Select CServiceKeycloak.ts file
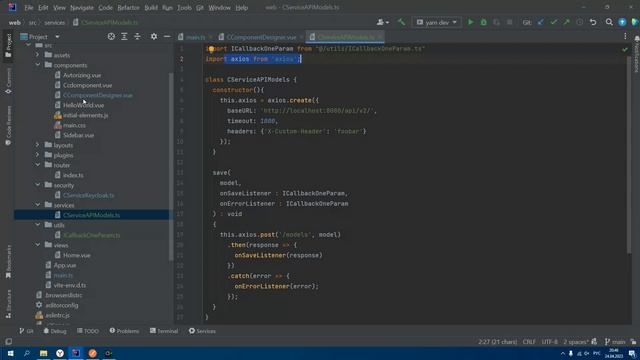640x360 pixels. (x=89, y=195)
